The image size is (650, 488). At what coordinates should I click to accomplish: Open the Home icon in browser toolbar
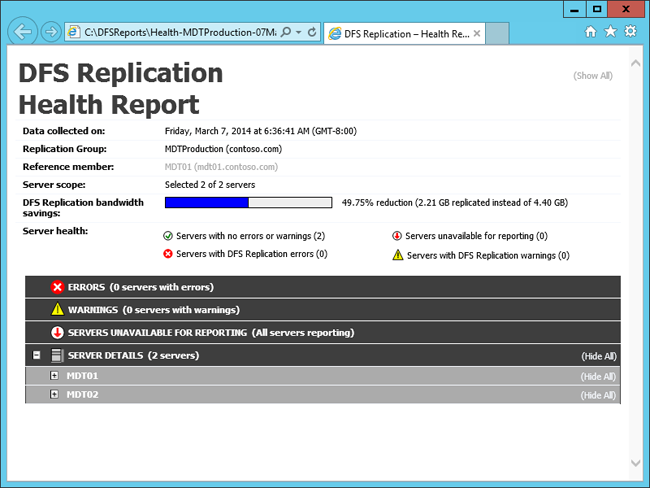591,32
